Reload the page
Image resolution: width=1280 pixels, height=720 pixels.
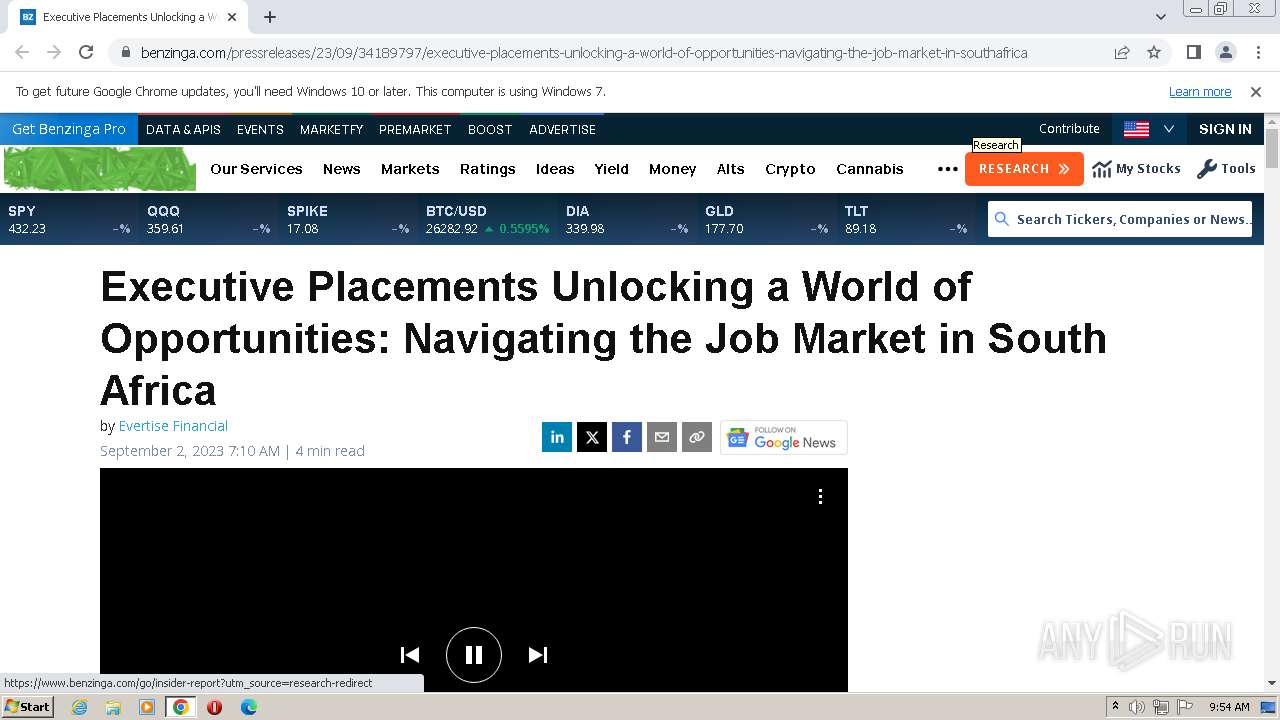pos(86,52)
